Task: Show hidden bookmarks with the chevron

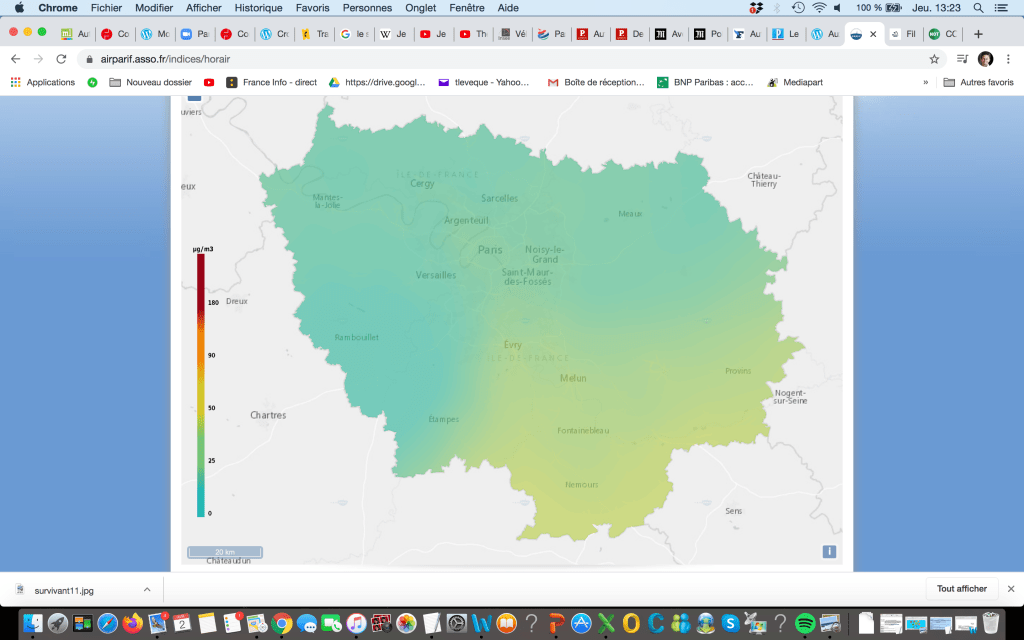Action: coord(925,82)
